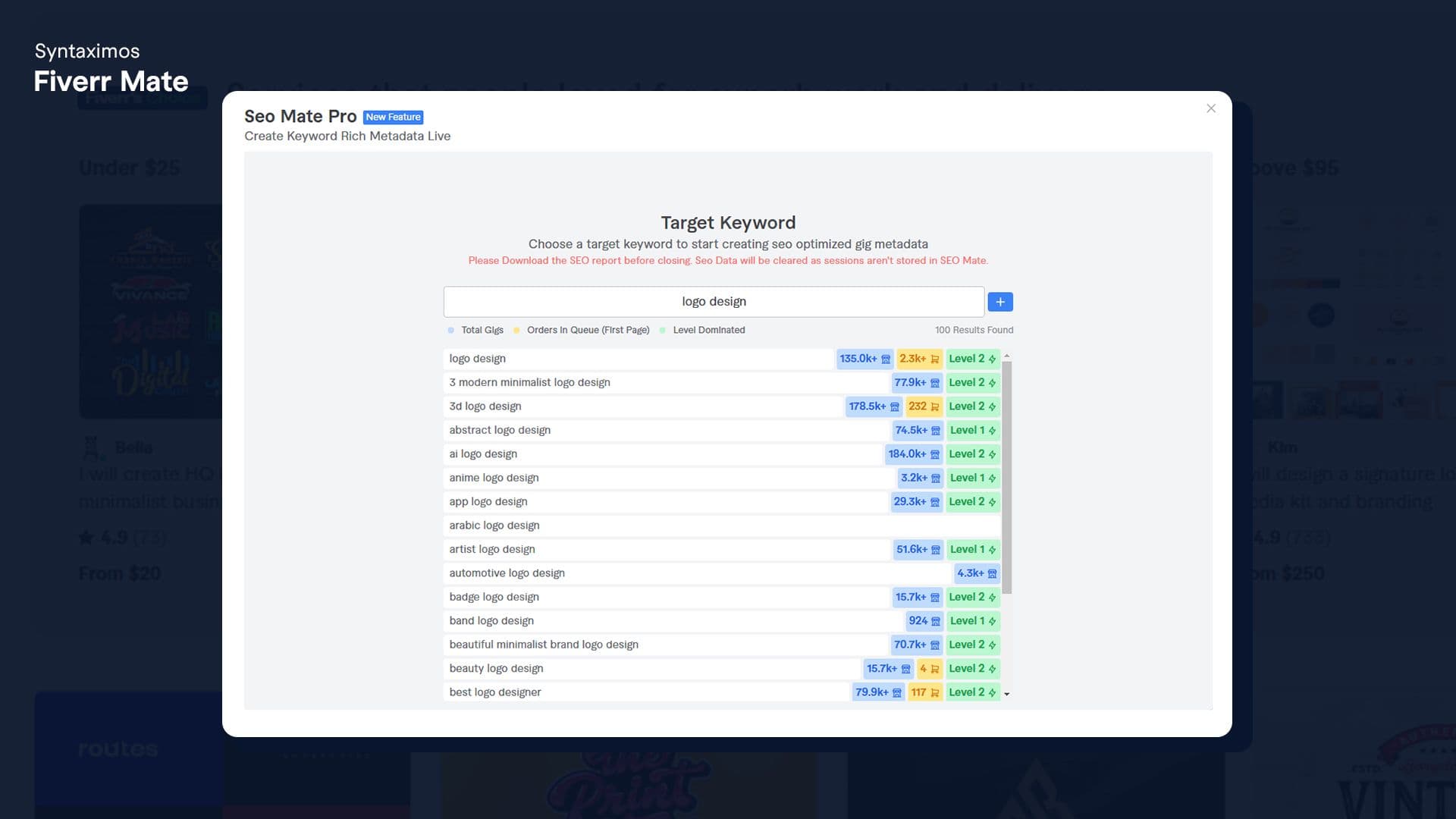The image size is (1456, 819).
Task: Click the 'Seo Mate Pro' dialog title
Action: (300, 116)
